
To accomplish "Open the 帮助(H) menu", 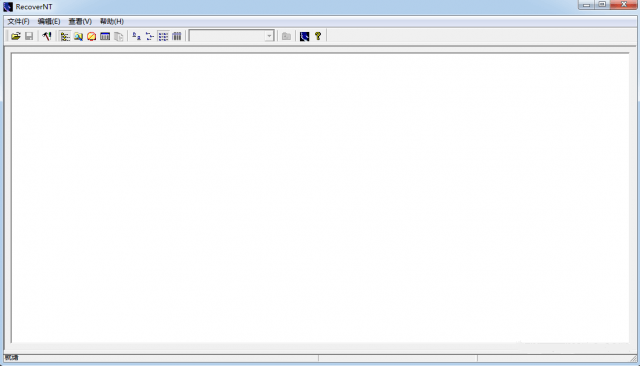I will click(x=112, y=21).
